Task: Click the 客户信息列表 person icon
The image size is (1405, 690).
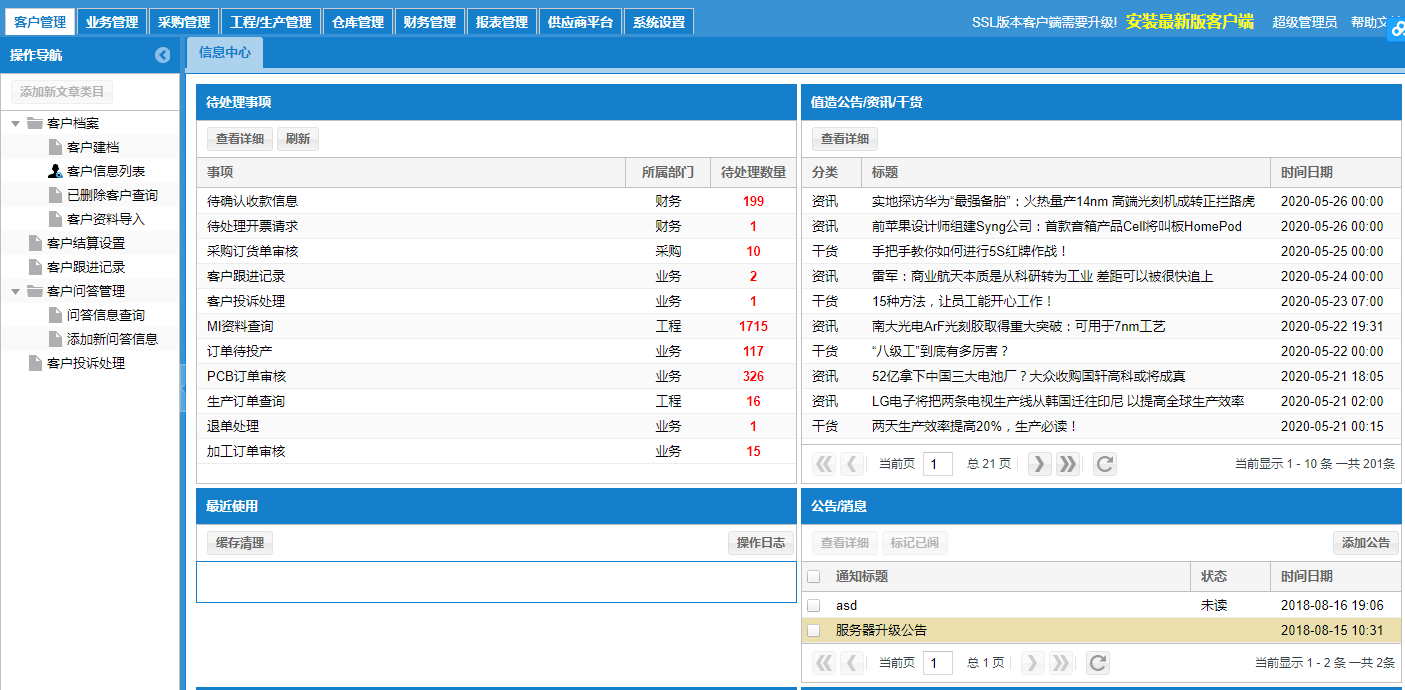Action: click(56, 171)
